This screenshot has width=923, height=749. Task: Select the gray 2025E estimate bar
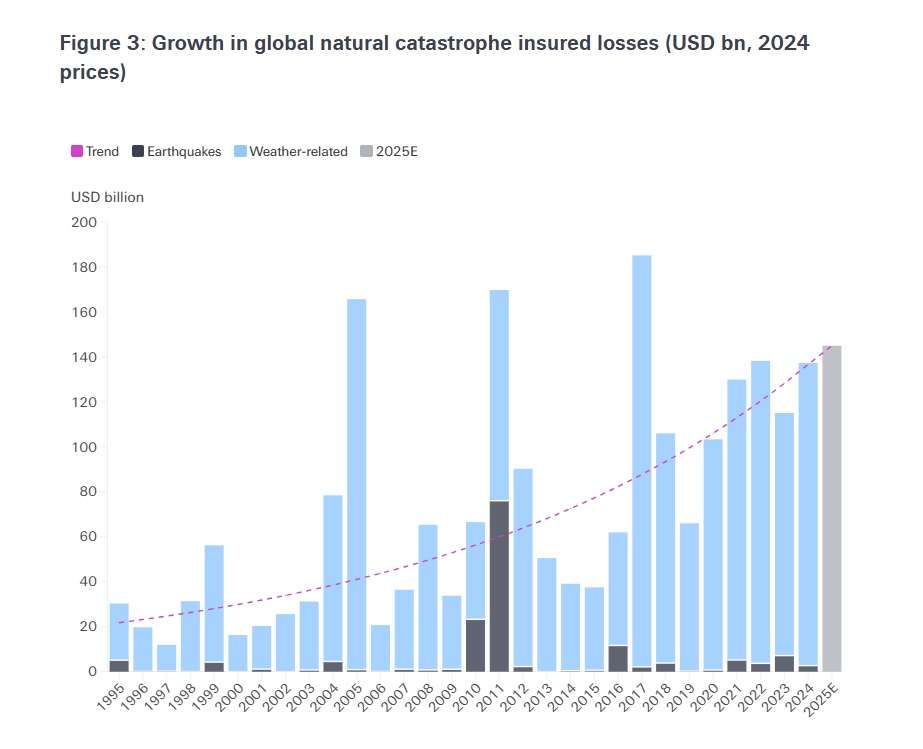coord(832,508)
